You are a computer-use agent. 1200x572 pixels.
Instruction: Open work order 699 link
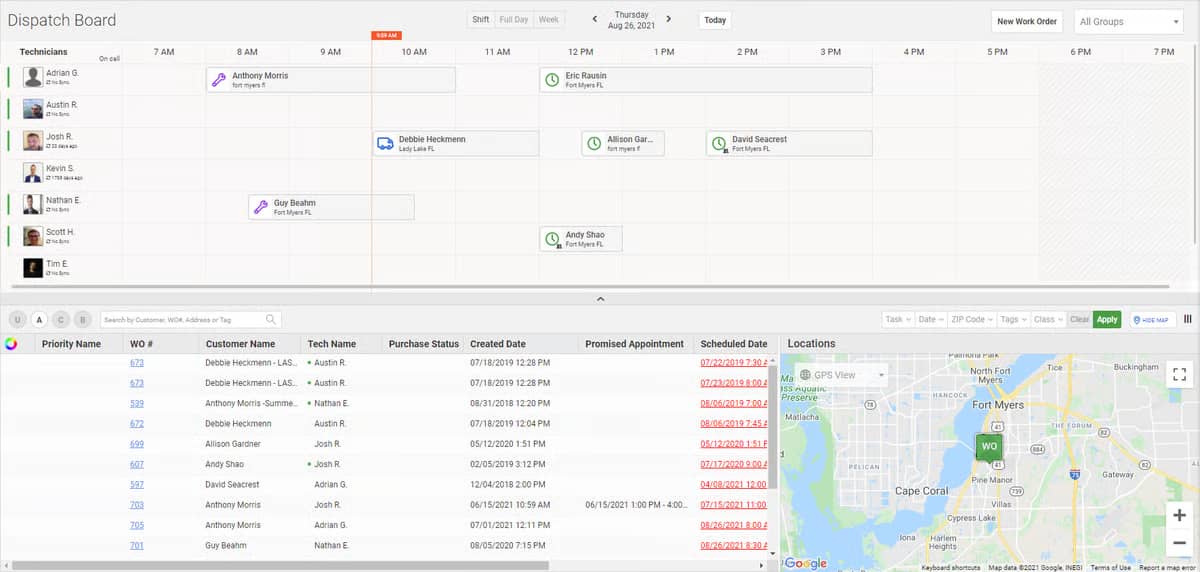click(x=137, y=444)
